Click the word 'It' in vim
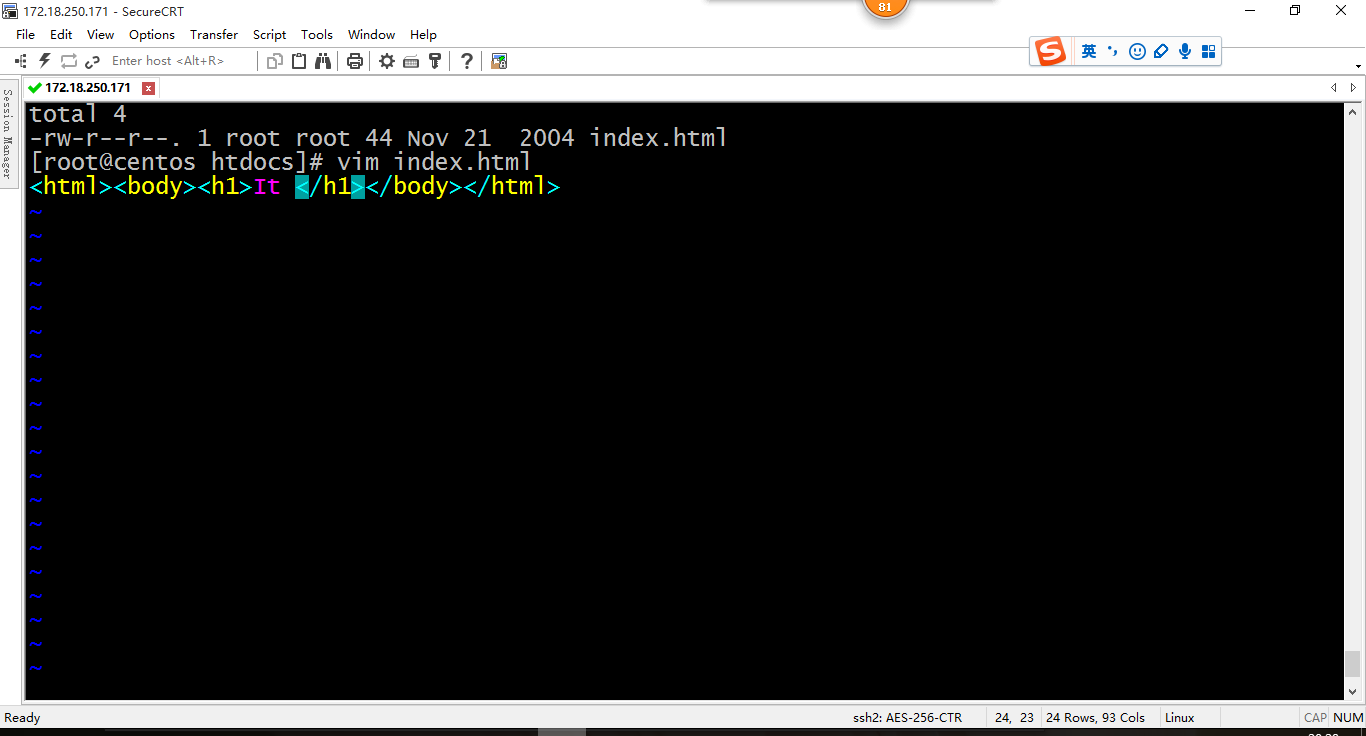Image resolution: width=1366 pixels, height=736 pixels. [267, 186]
